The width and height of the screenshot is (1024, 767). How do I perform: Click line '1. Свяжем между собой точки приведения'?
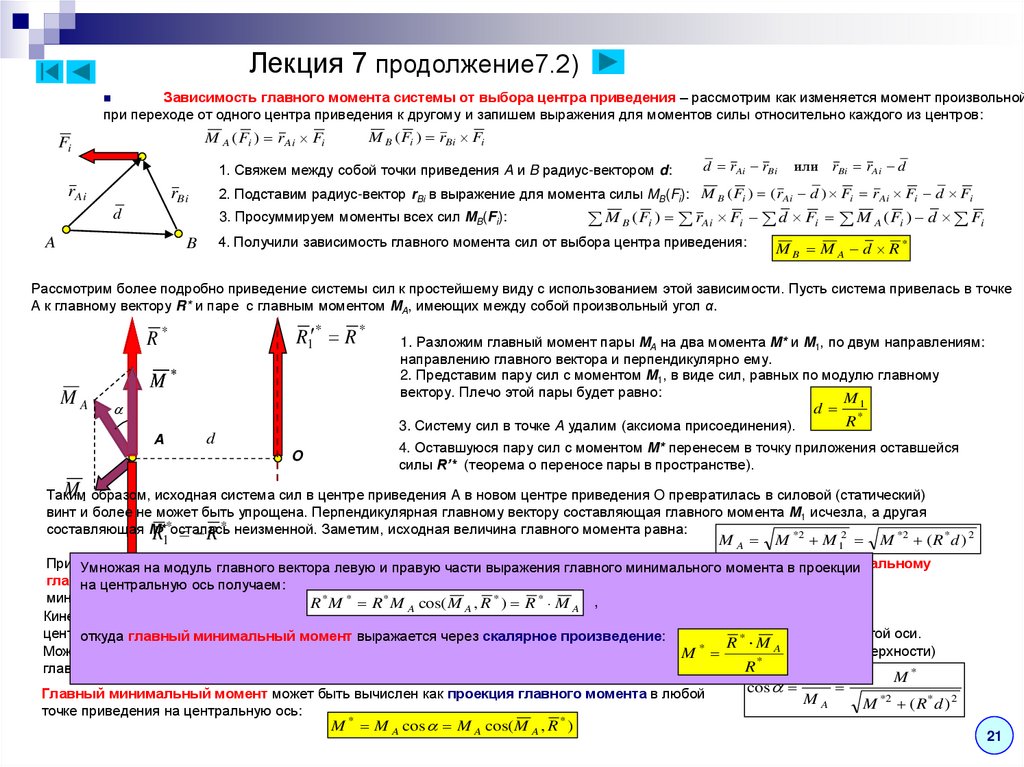tap(445, 171)
